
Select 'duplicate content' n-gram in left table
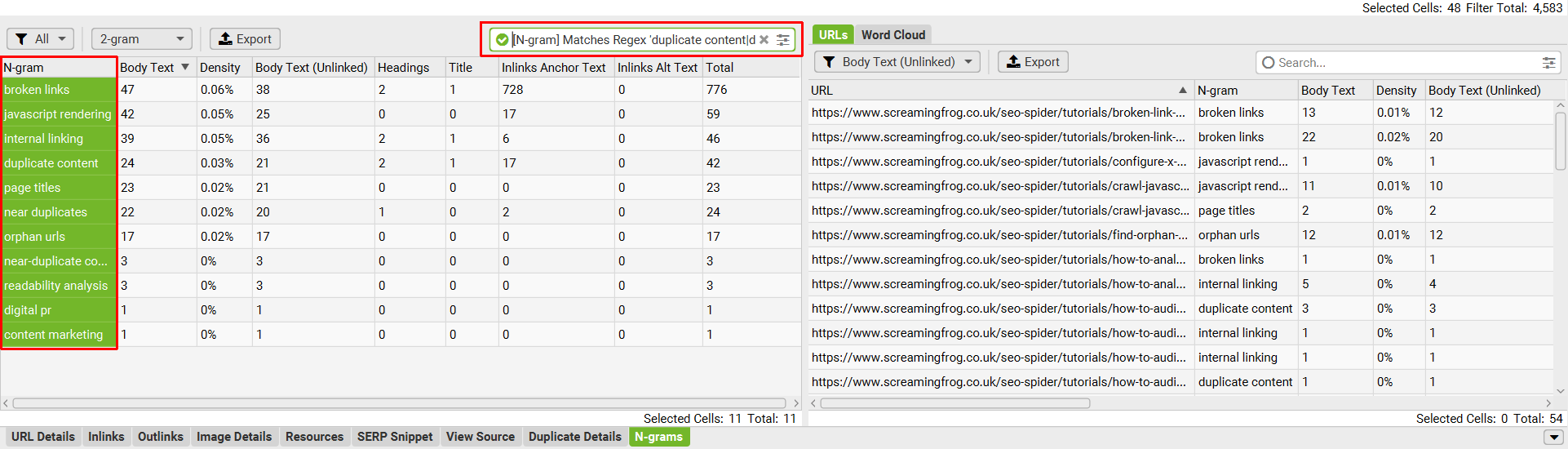coord(59,163)
